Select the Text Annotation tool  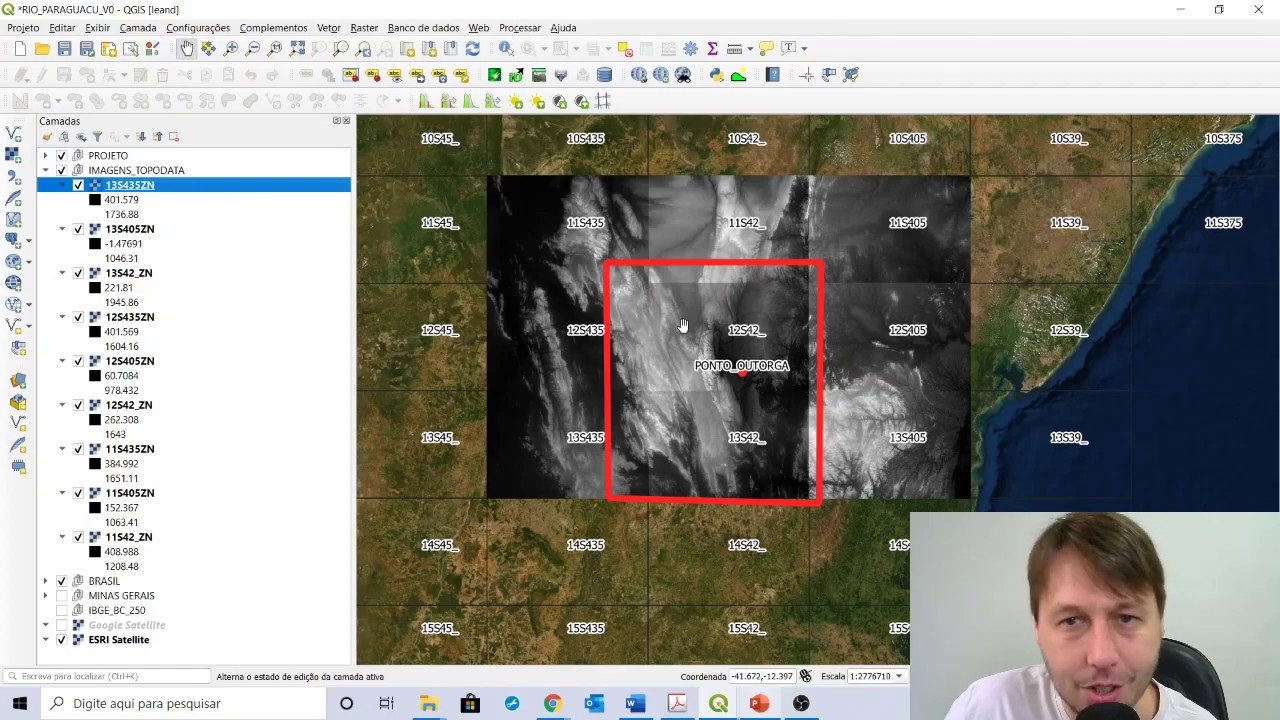point(788,47)
